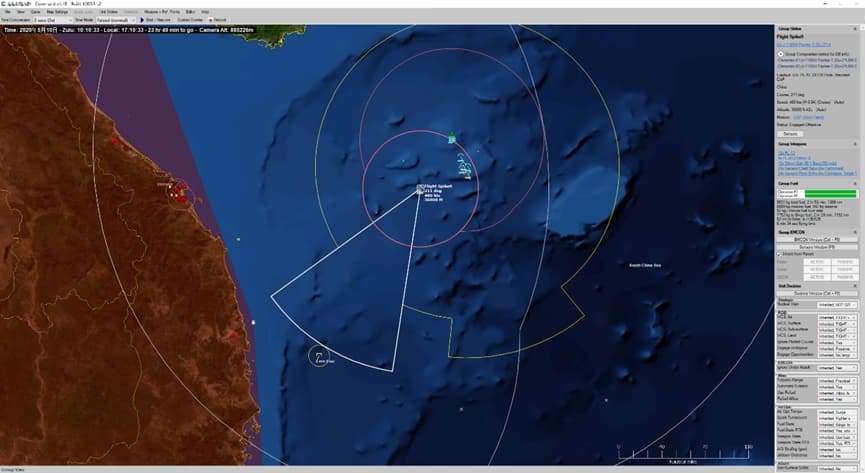Collapse the Group Status panel section
Image resolution: width=865 pixels, height=473 pixels.
855,29
